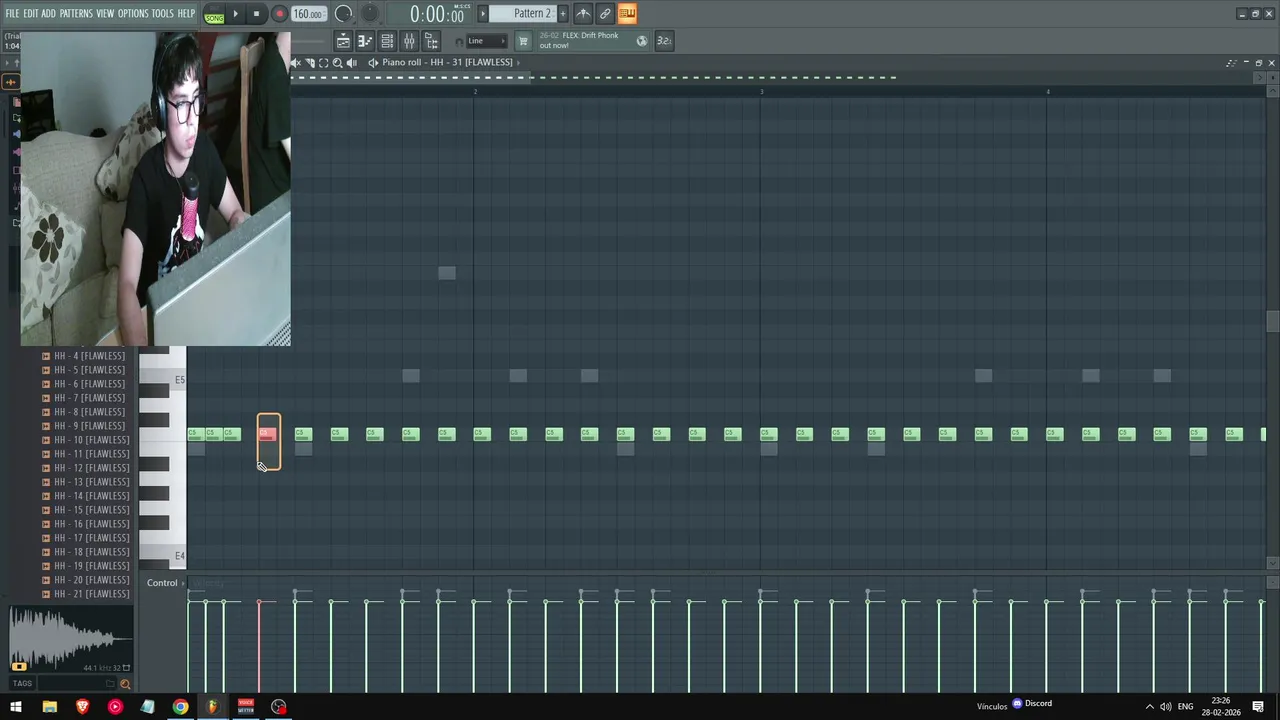Click the taskbar volume speaker icon
1280x720 pixels.
pyautogui.click(x=1165, y=707)
